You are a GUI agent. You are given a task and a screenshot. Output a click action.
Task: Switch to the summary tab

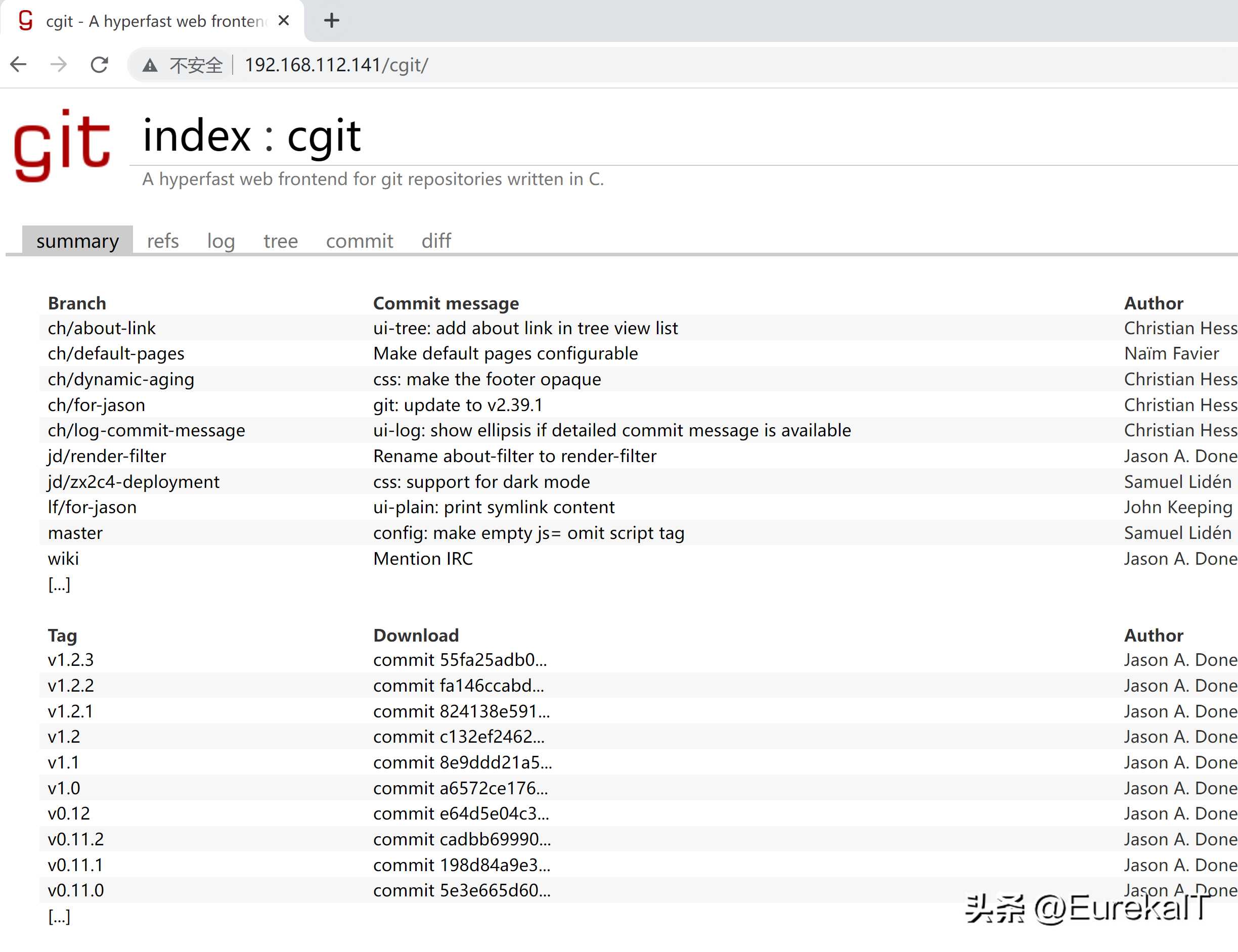(x=78, y=241)
